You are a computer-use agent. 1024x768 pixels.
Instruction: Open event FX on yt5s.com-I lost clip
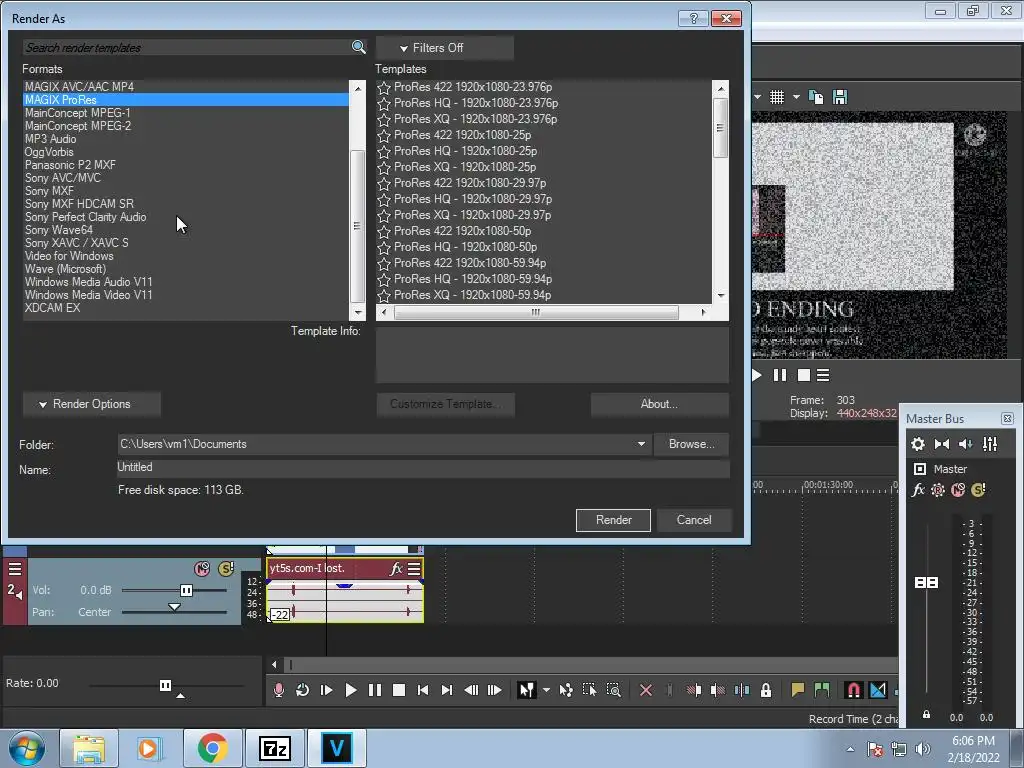pyautogui.click(x=396, y=568)
